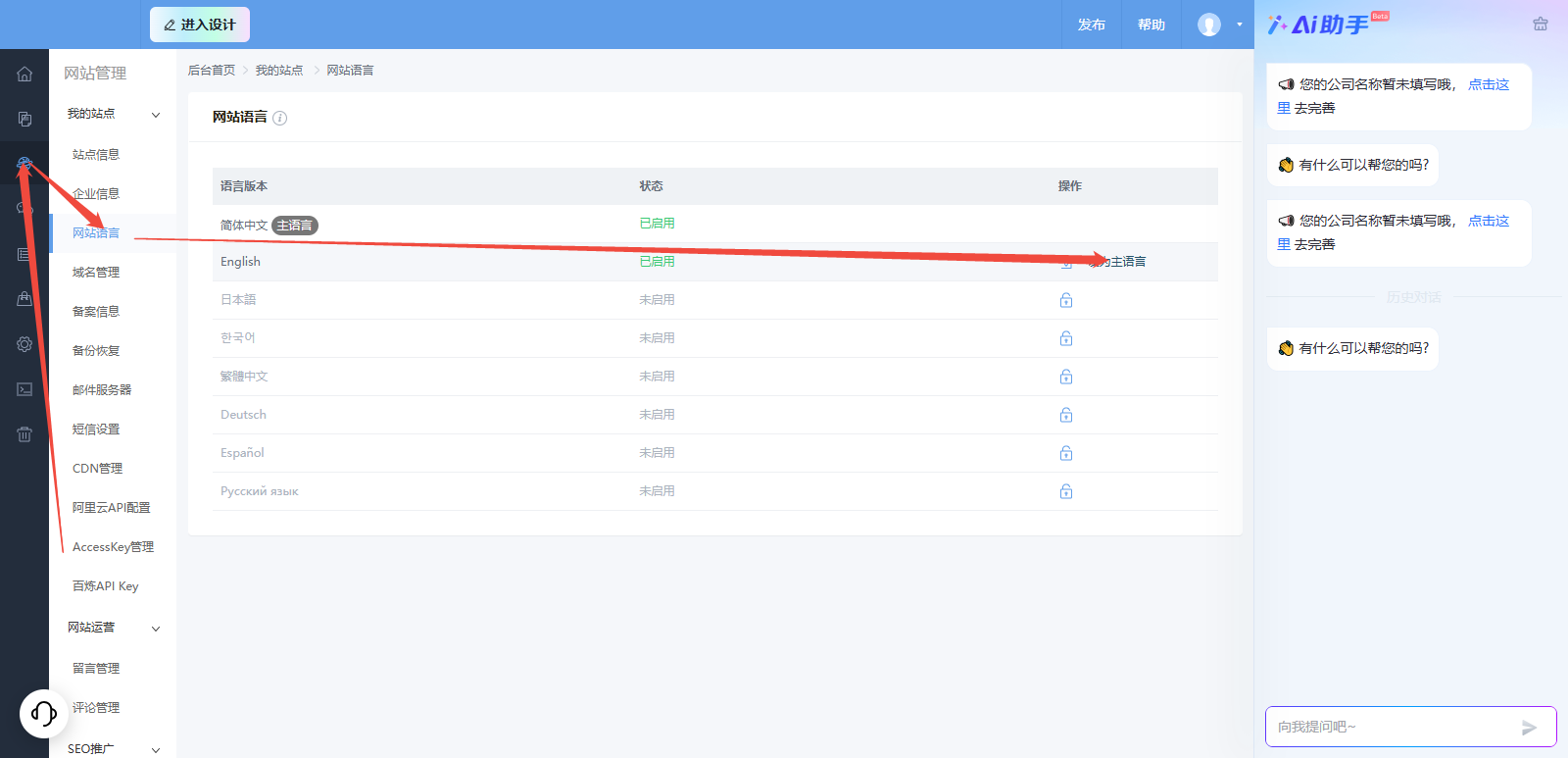1568x758 pixels.
Task: Click the 日本語 language row name
Action: pos(238,300)
